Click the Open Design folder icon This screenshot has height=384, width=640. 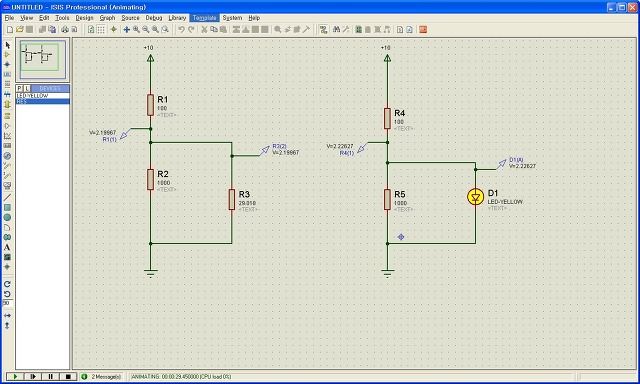click(x=19, y=29)
